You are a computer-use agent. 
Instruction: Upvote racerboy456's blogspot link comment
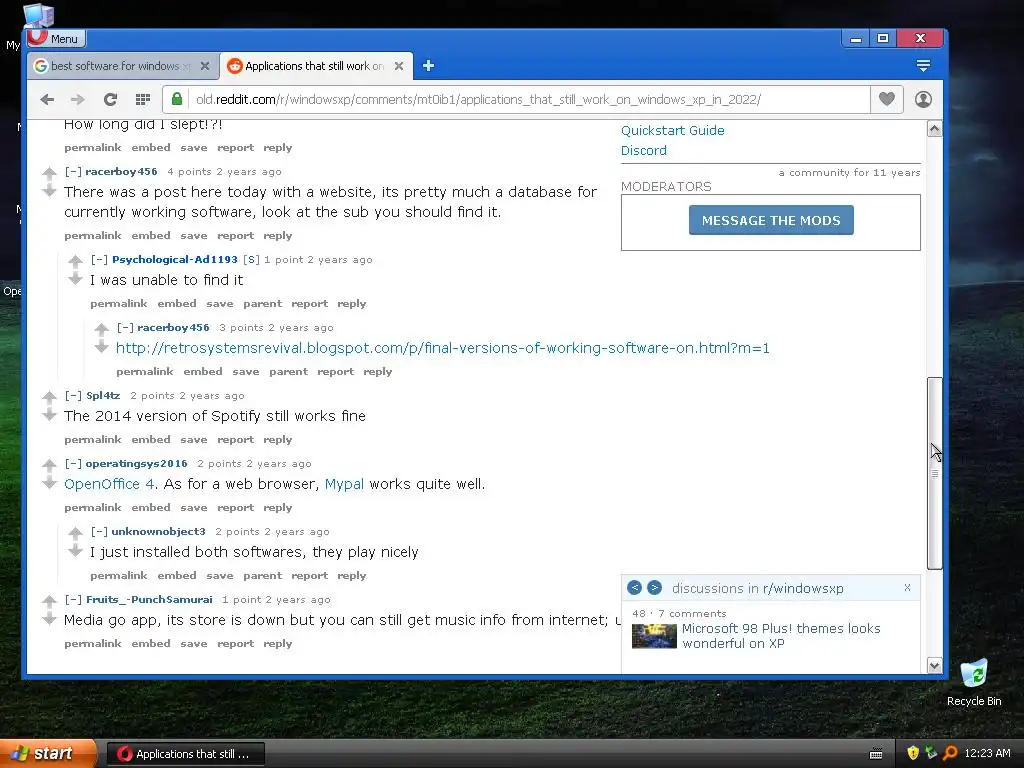tap(102, 329)
